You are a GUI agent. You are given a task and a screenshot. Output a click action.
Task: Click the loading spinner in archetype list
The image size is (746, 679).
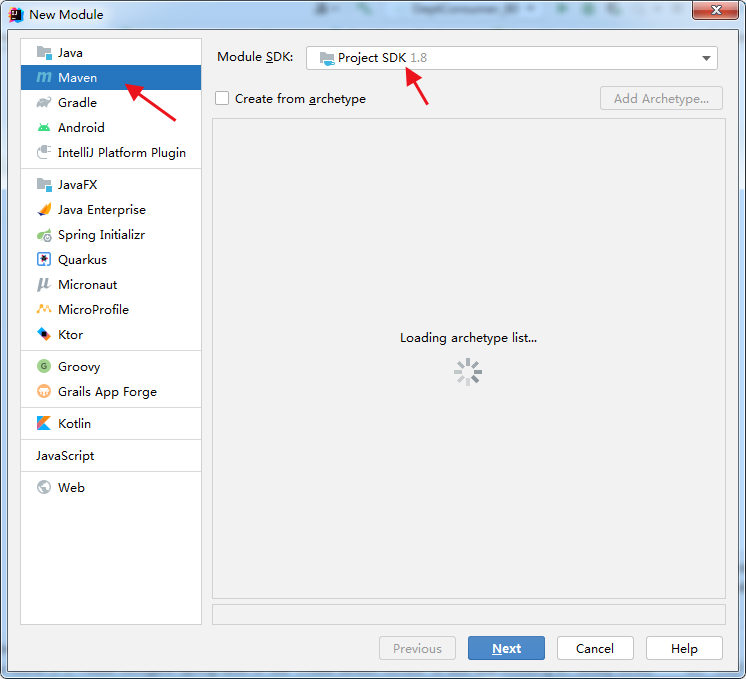tap(468, 372)
